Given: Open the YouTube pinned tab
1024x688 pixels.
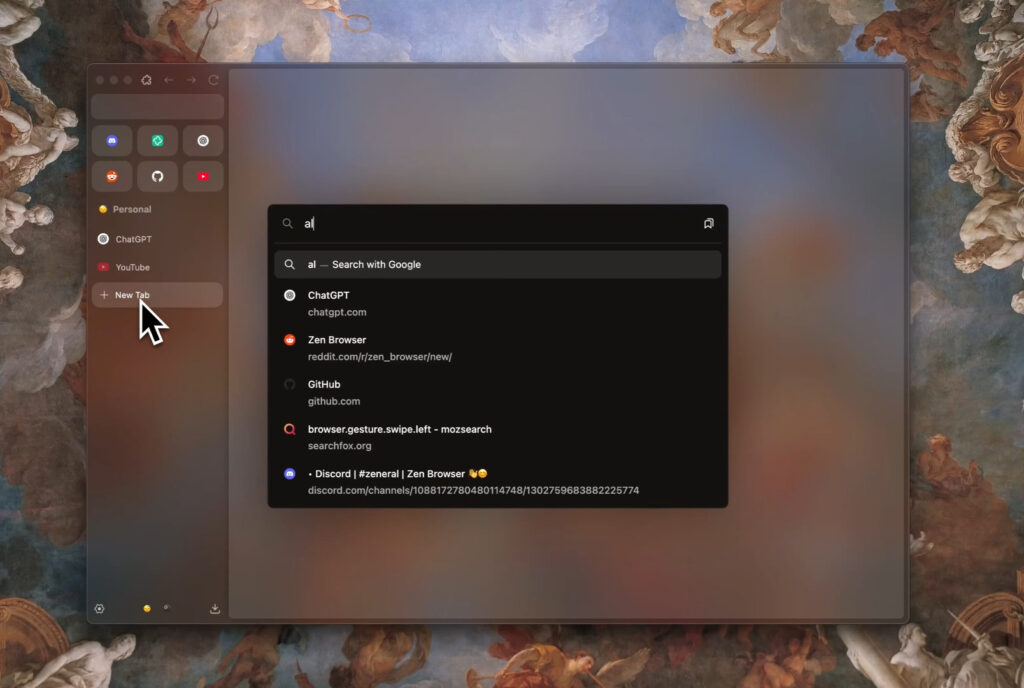Looking at the screenshot, I should [203, 176].
